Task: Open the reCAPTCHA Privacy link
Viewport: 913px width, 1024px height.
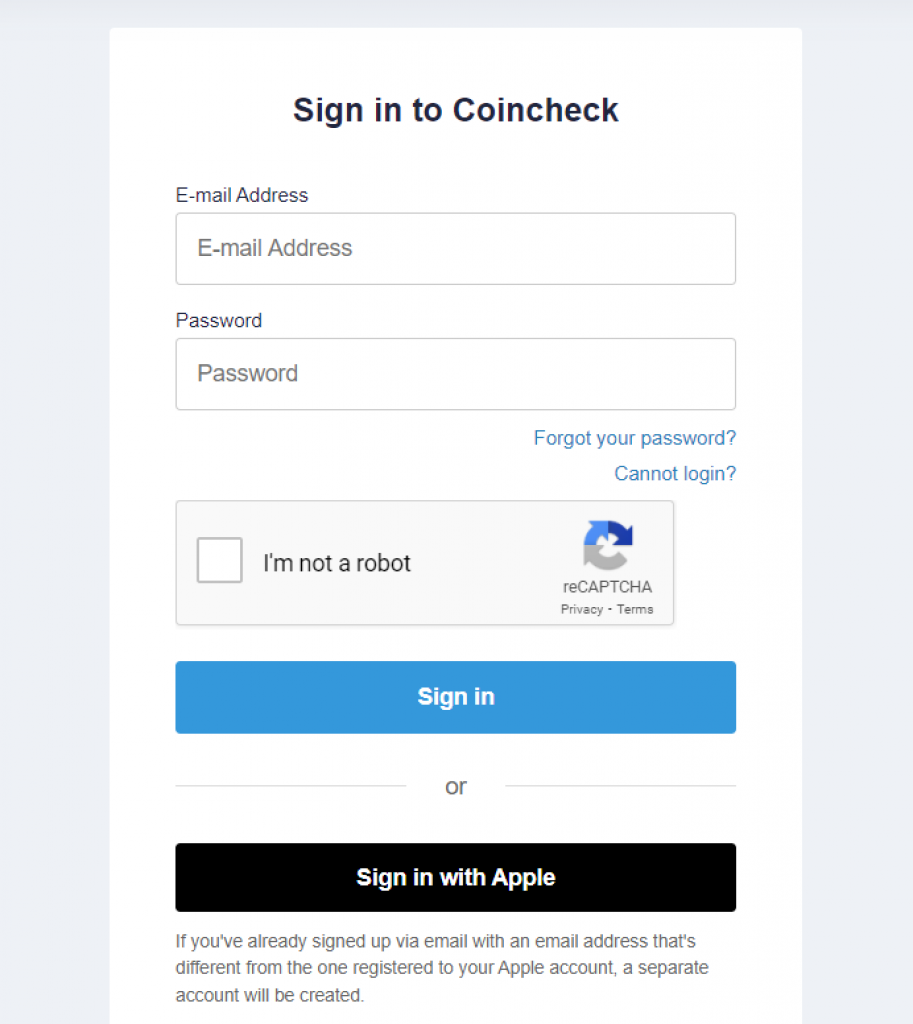Action: coord(581,609)
